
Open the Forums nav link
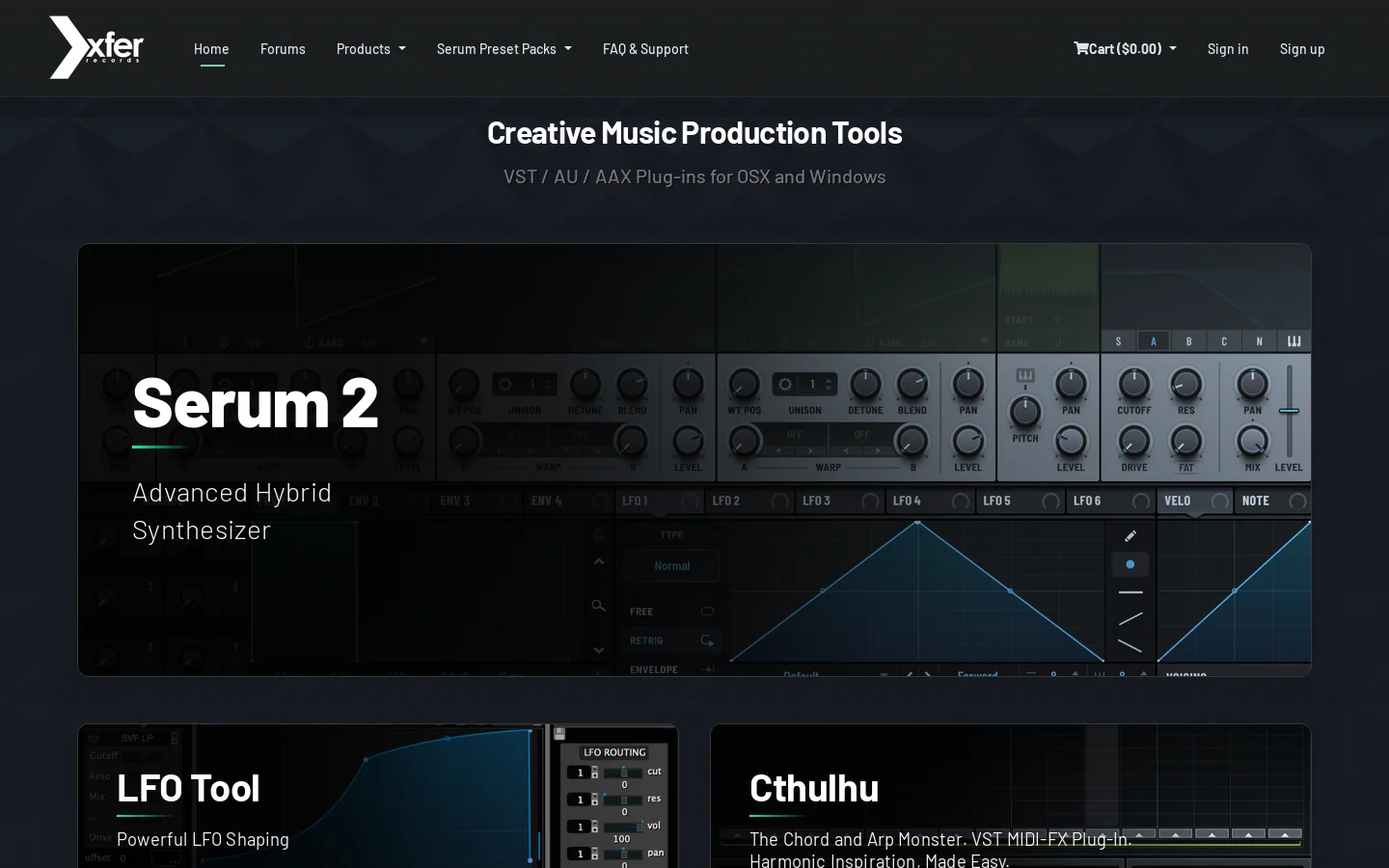[x=283, y=48]
